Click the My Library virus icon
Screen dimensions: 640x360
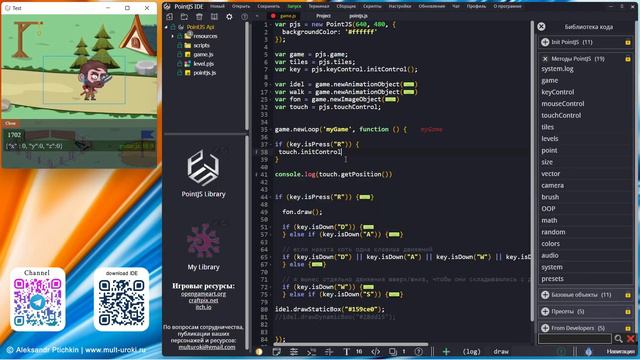[203, 241]
